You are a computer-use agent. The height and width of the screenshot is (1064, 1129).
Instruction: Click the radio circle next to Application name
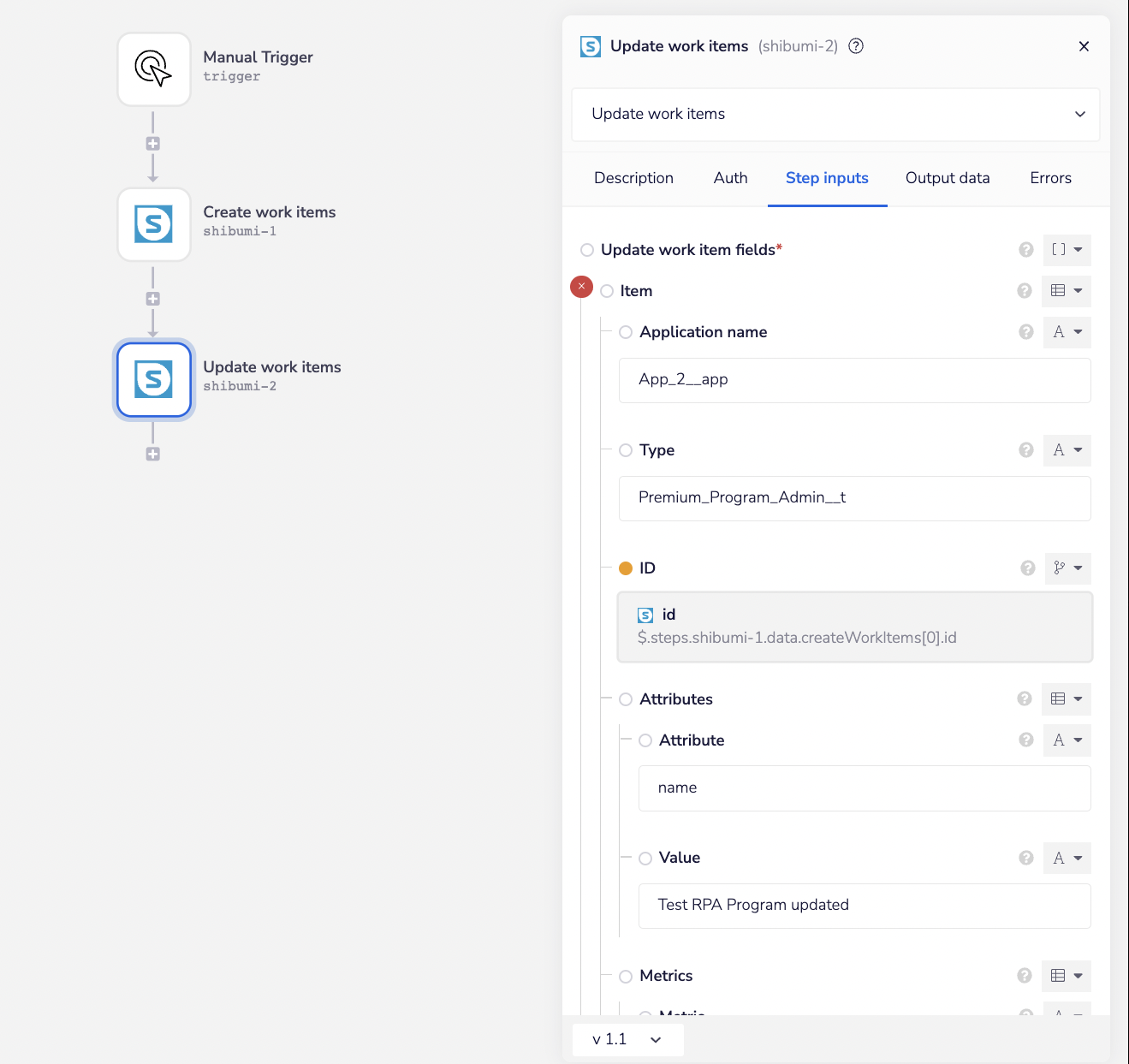625,332
